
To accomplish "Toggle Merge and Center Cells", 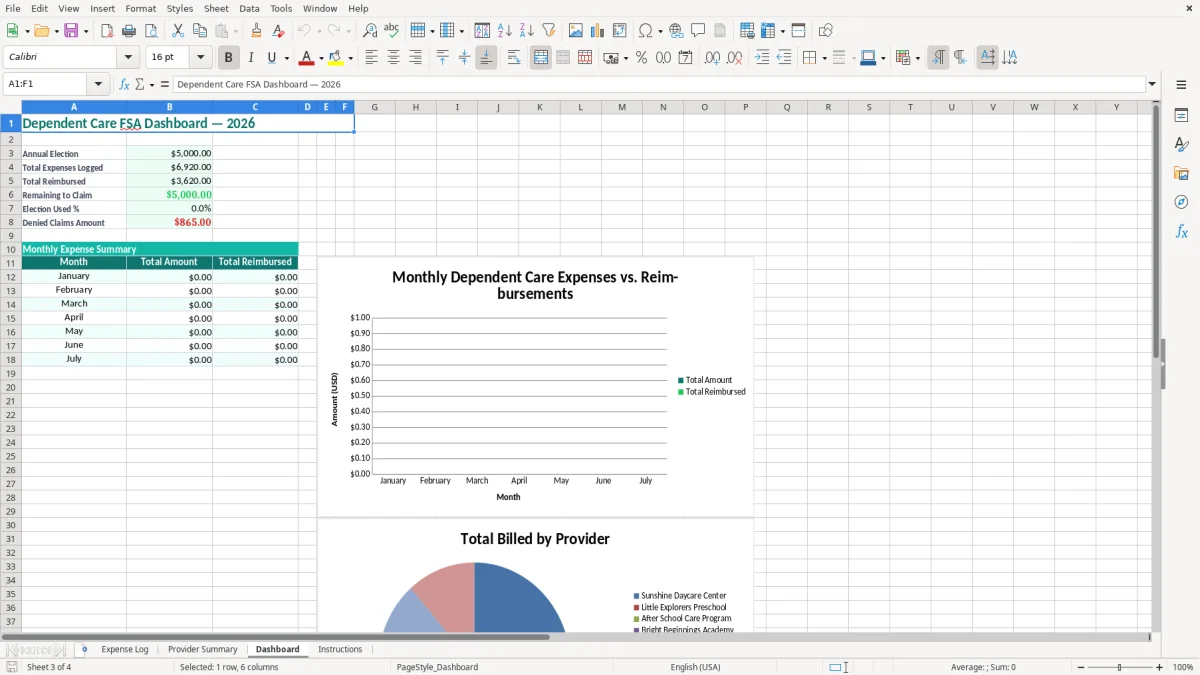I will tap(541, 58).
